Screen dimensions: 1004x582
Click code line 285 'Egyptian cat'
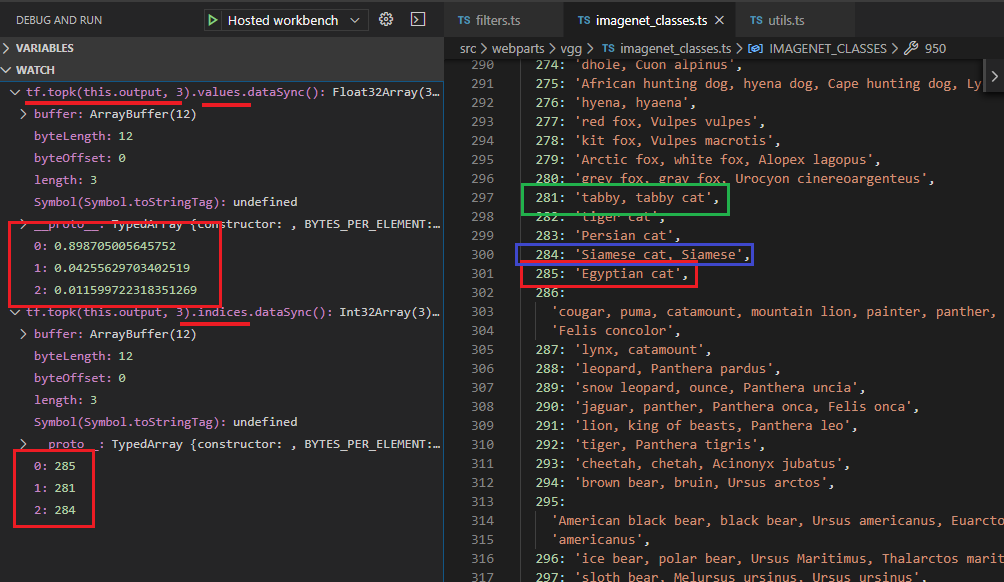612,274
